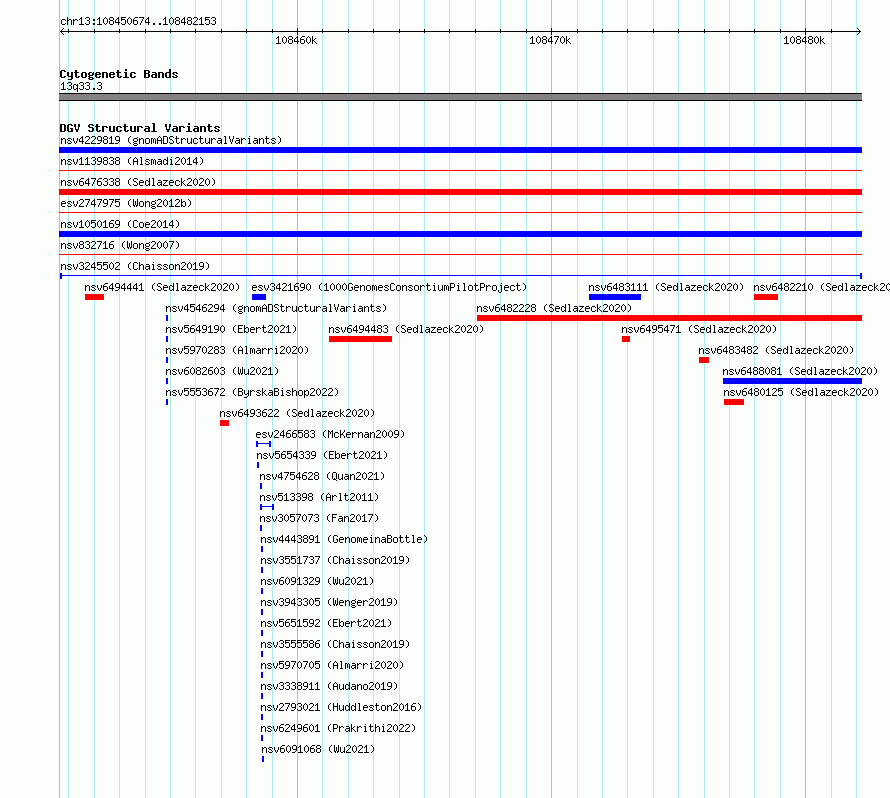Image resolution: width=890 pixels, height=798 pixels.
Task: Click the blue bracket glyph under nsv513398
Action: [x=267, y=507]
